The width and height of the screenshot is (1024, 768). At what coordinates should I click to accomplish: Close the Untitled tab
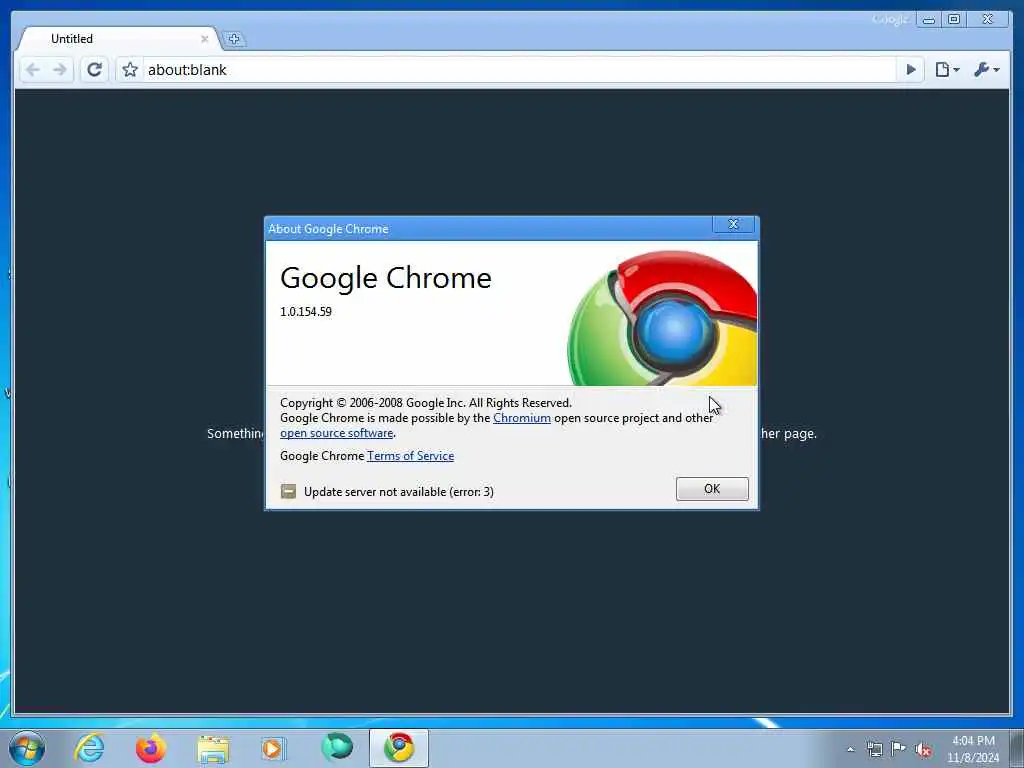(204, 39)
